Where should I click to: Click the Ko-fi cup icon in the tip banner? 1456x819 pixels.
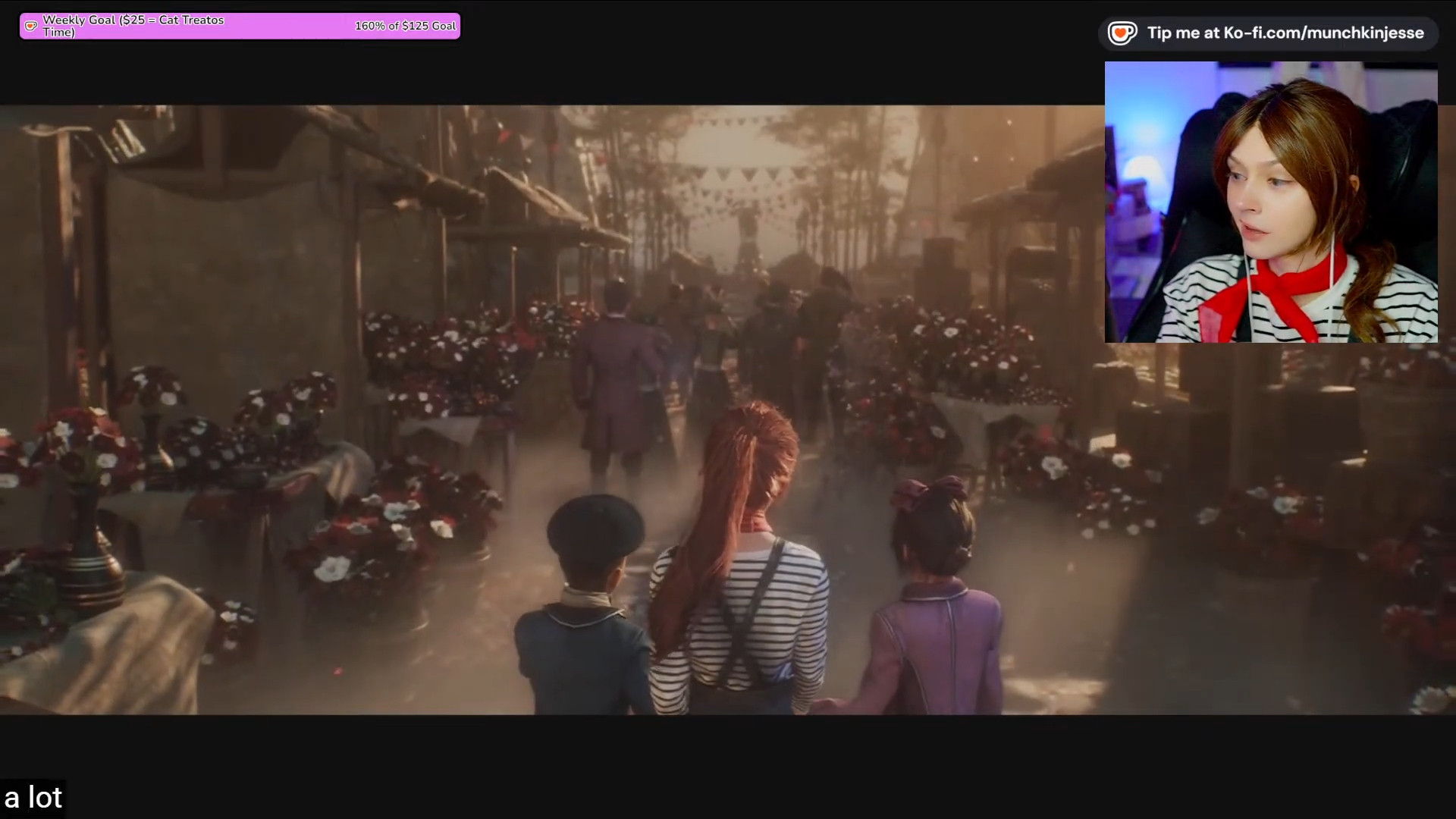coord(1122,33)
